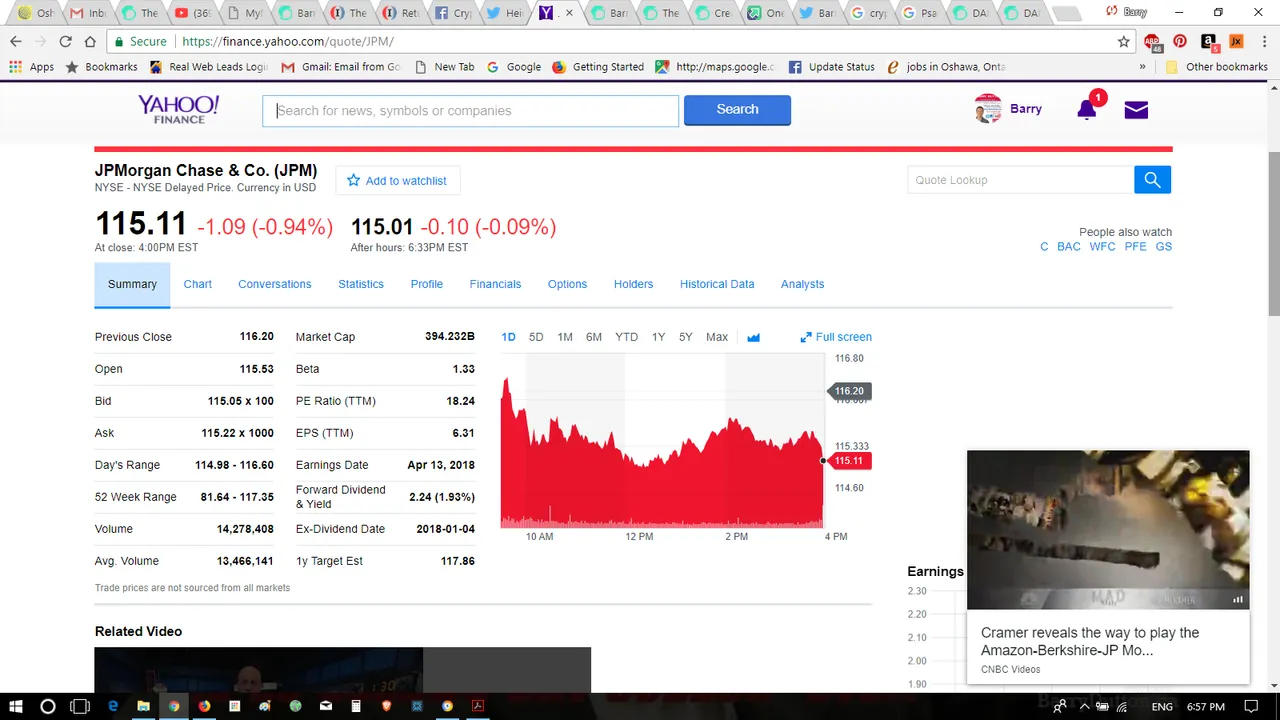Open Microsoft Edge from the taskbar
1280x720 pixels.
(113, 706)
